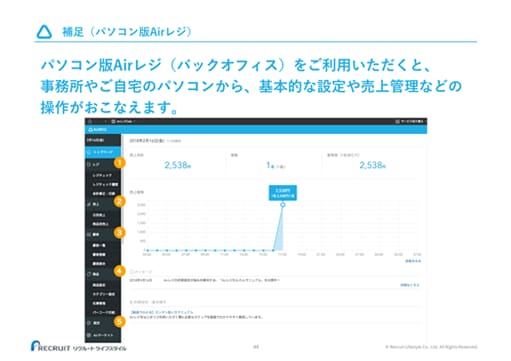Click the 顧客 section icon in sidebar
511x361 pixels.
click(89, 234)
